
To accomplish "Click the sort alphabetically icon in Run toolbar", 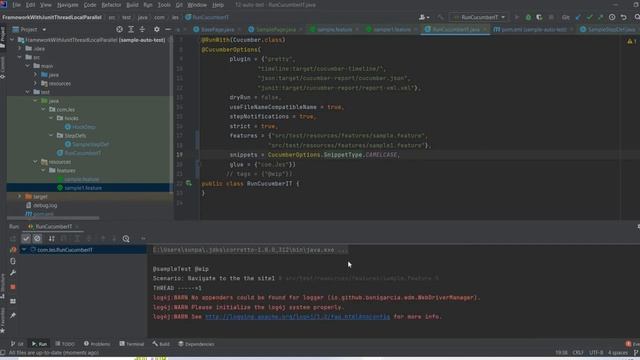I will coord(51,239).
